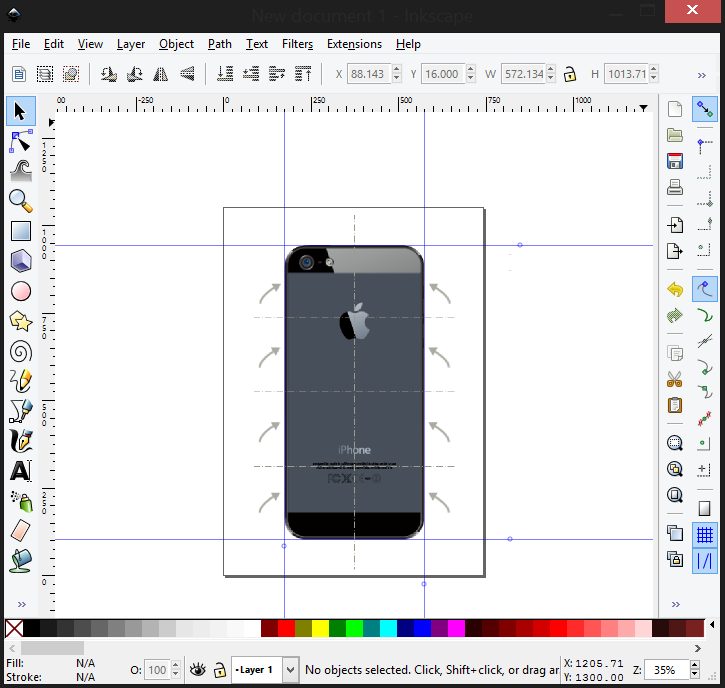Toggle width-height ratio lock
This screenshot has width=725, height=688.
(x=570, y=74)
